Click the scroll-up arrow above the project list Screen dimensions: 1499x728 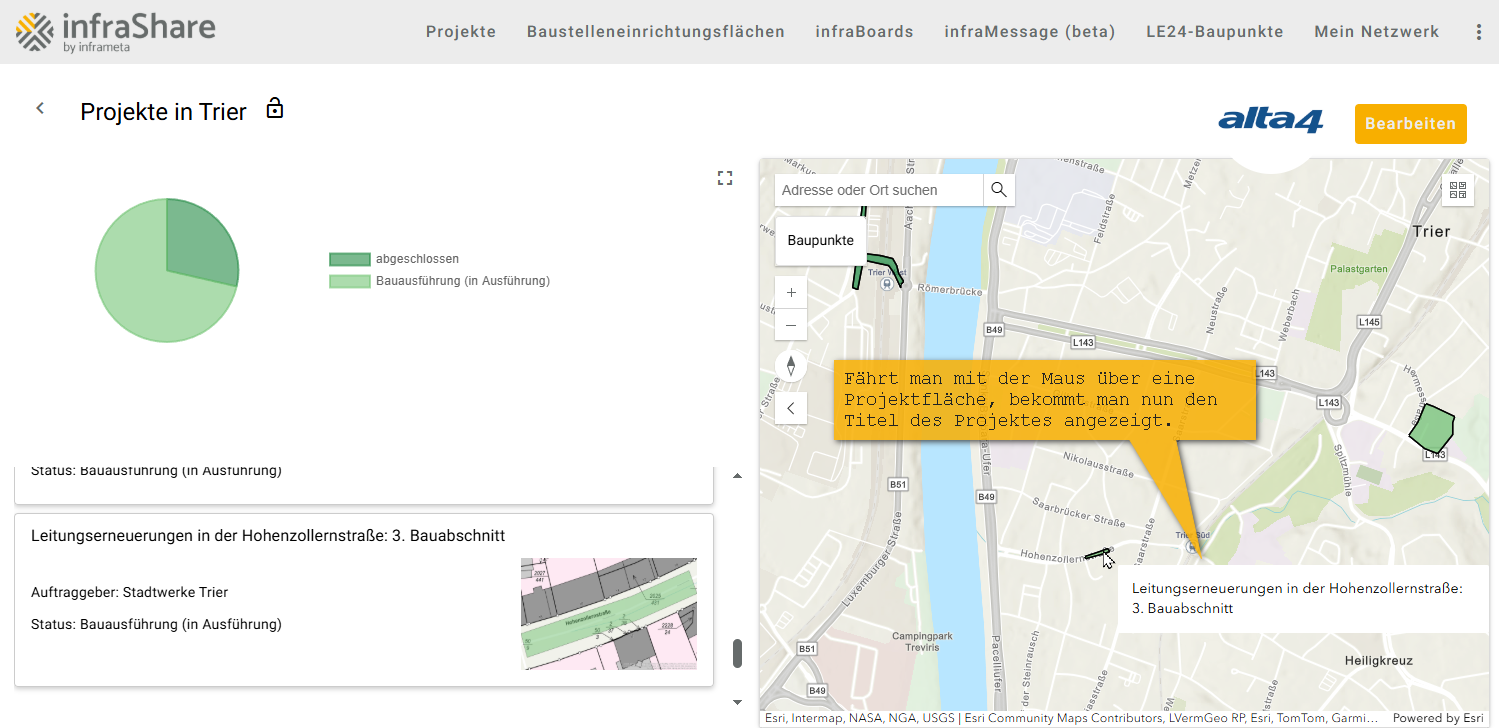[x=737, y=475]
